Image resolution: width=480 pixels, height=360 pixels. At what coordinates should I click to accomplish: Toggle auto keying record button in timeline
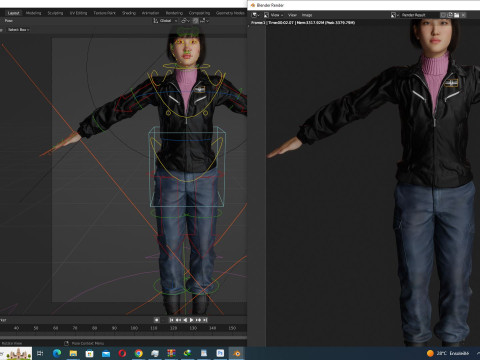156,320
